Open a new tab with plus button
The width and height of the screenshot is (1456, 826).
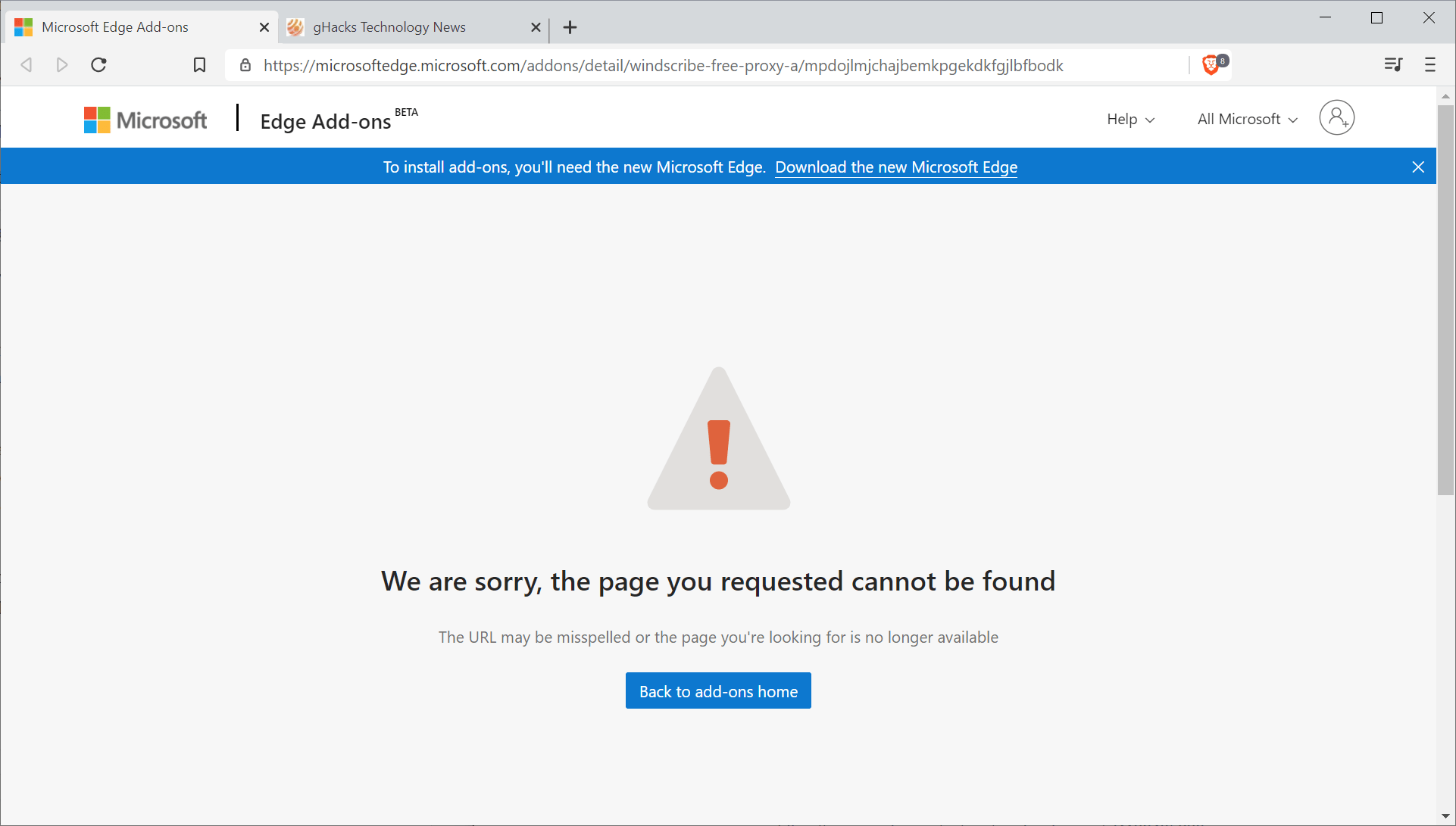pos(570,28)
